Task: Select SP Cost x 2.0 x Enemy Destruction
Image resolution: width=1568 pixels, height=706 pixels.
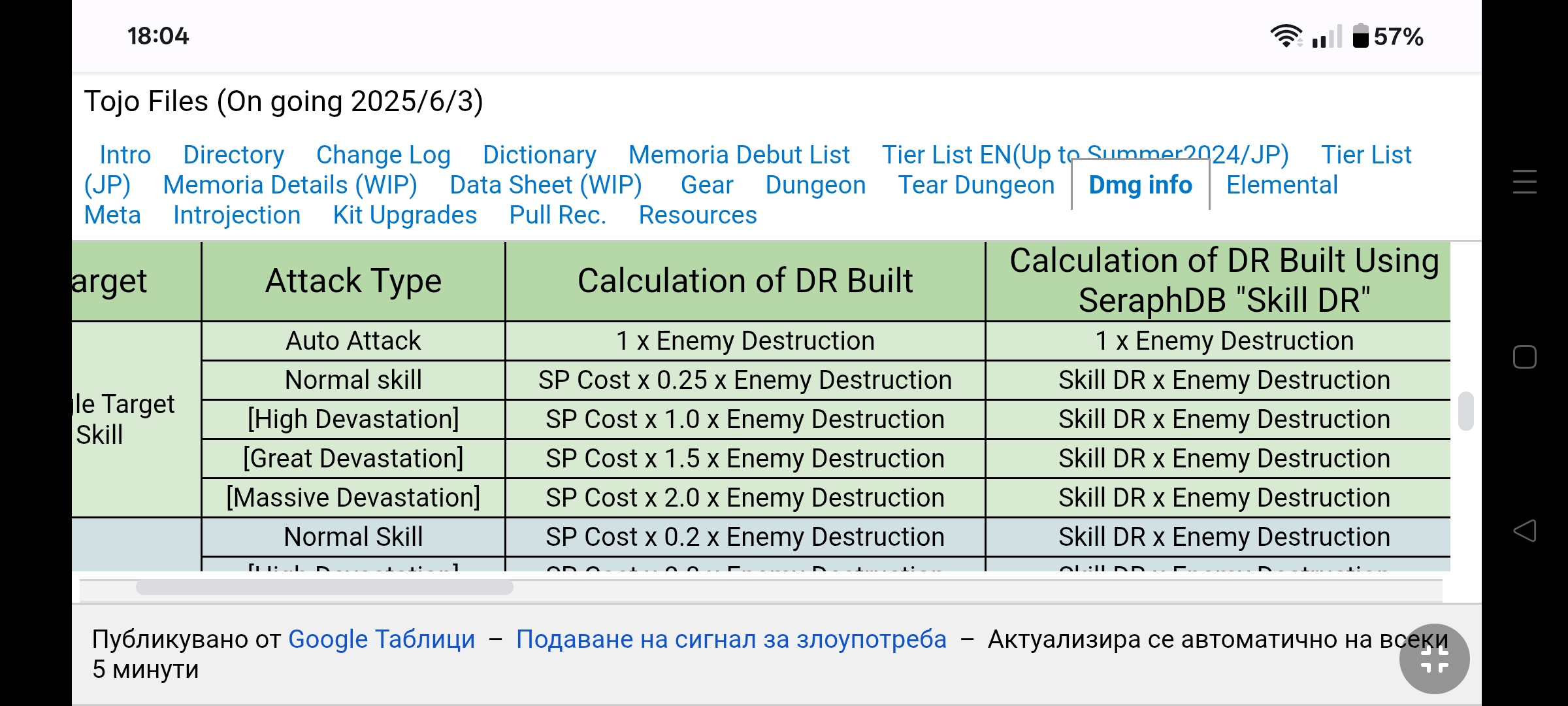Action: click(x=745, y=497)
